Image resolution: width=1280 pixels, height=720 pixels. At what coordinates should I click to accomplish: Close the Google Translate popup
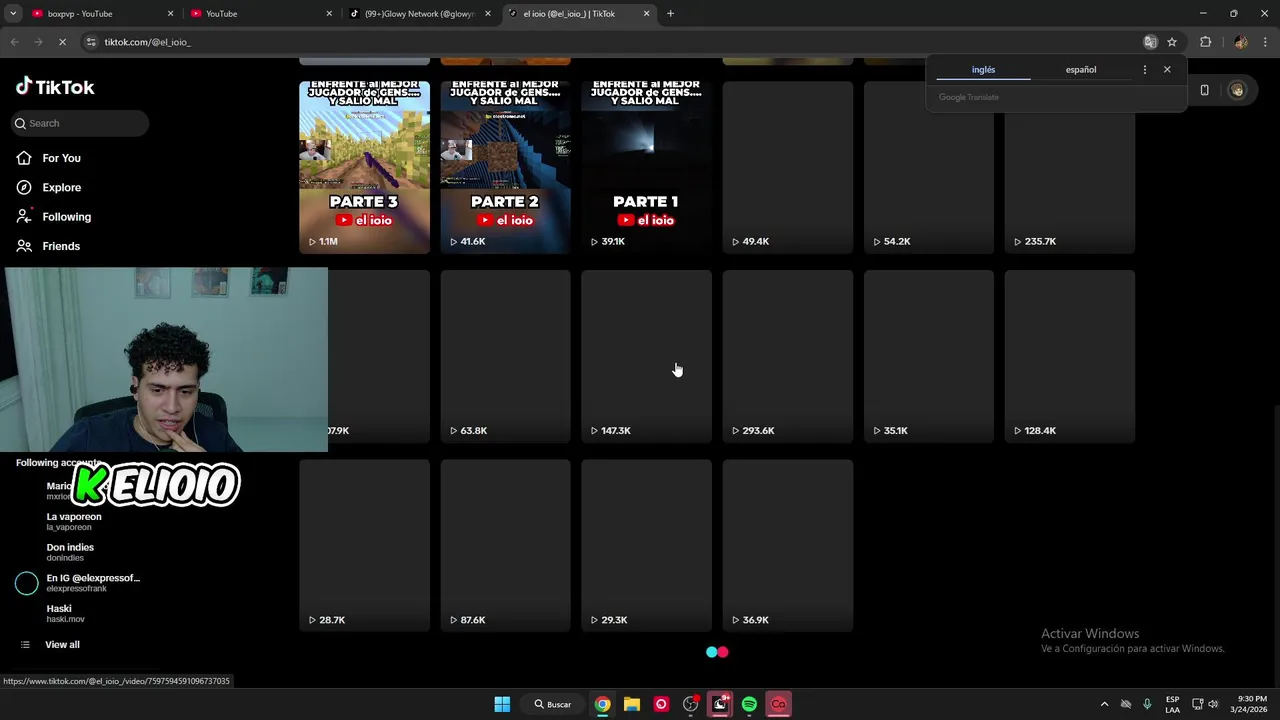click(1167, 70)
